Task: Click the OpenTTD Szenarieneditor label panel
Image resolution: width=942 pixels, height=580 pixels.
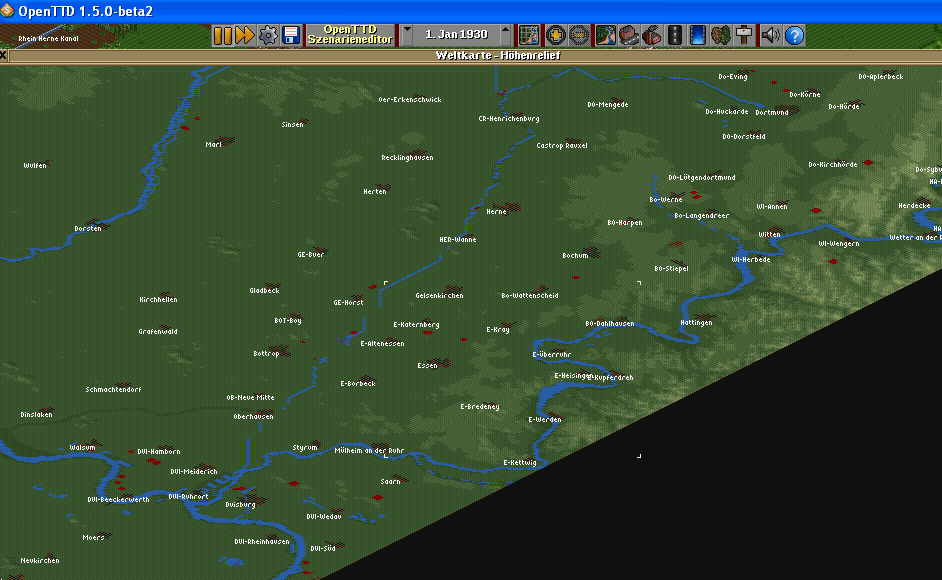Action: point(349,36)
